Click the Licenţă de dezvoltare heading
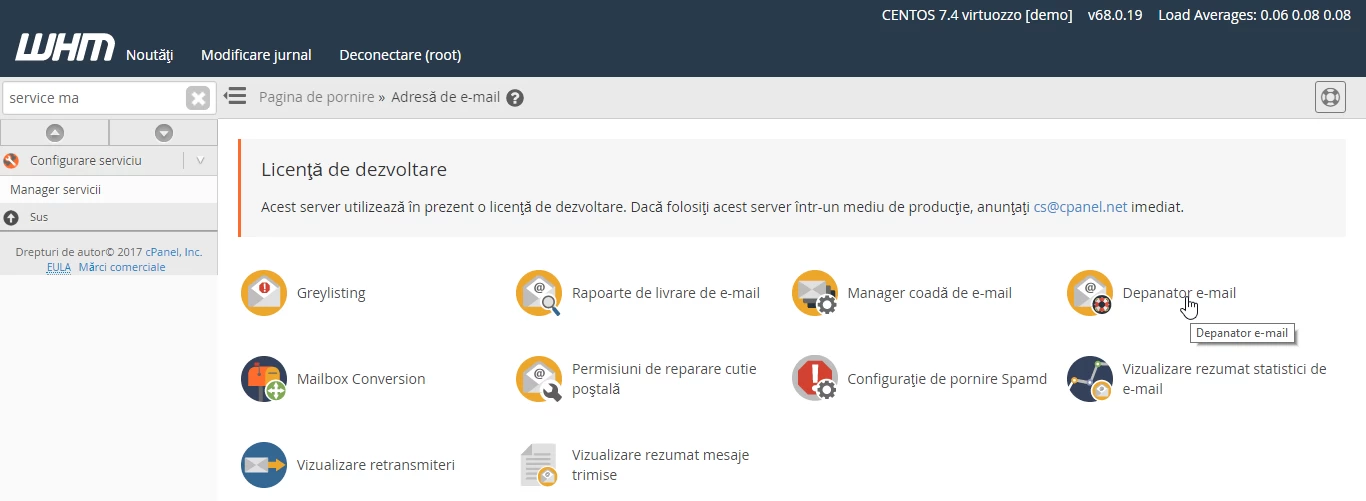Viewport: 1366px width, 501px height. (x=354, y=170)
